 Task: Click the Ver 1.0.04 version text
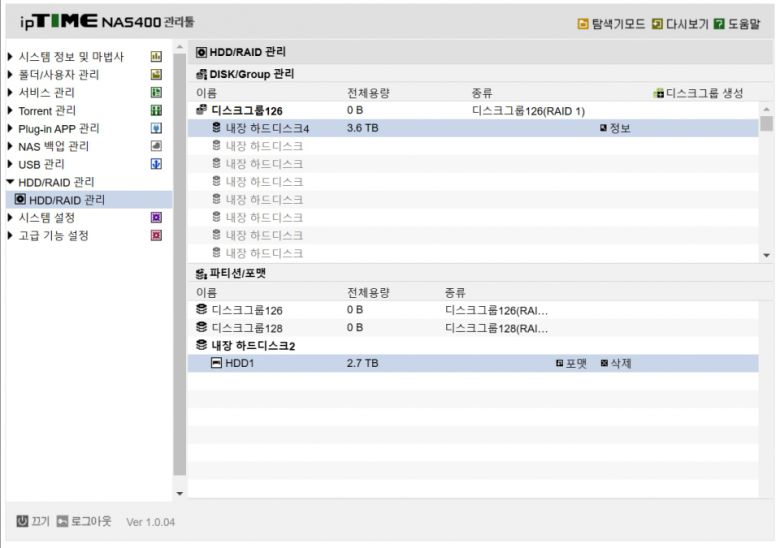pos(150,522)
